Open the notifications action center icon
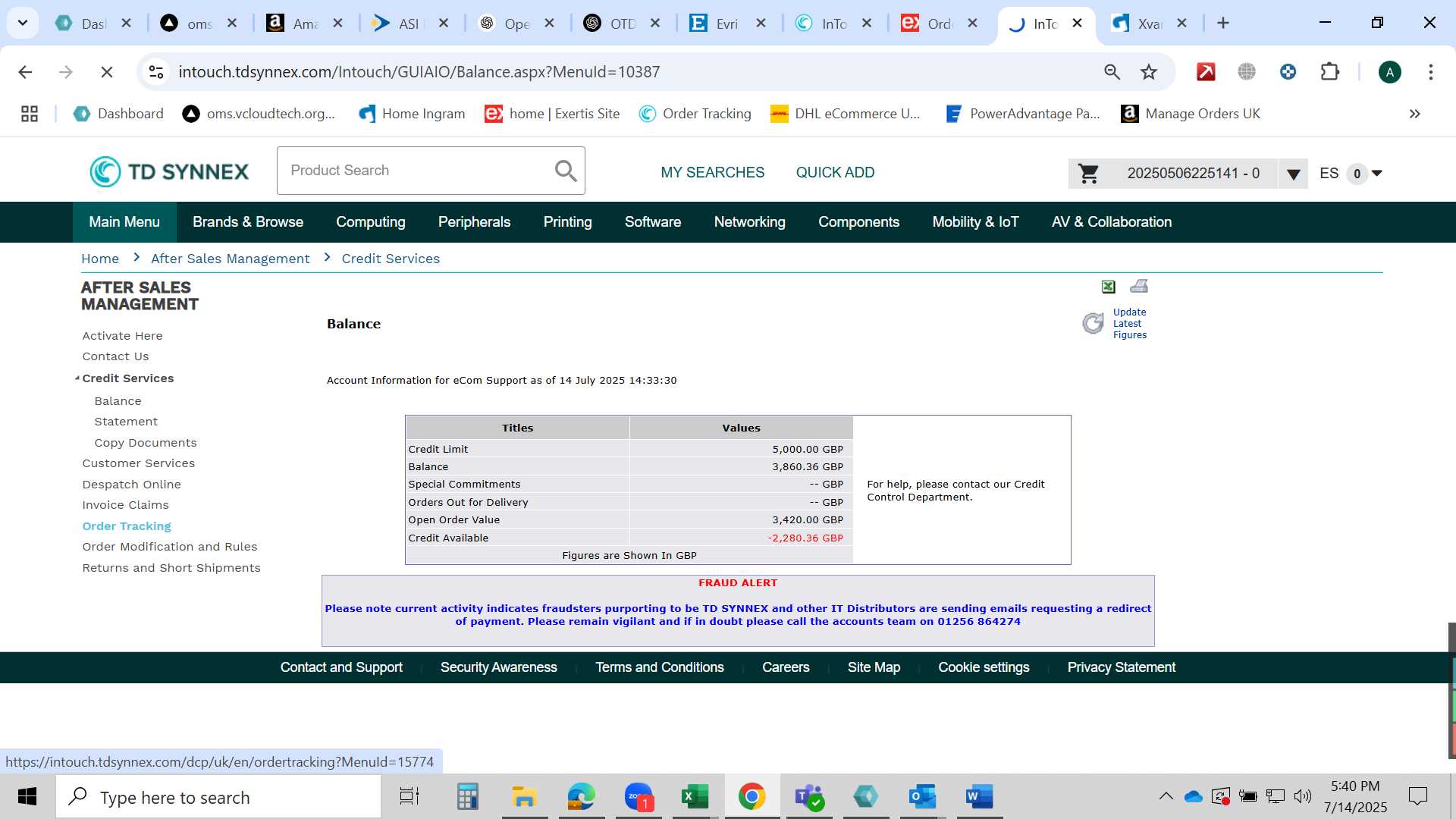Image resolution: width=1456 pixels, height=819 pixels. coord(1417,796)
